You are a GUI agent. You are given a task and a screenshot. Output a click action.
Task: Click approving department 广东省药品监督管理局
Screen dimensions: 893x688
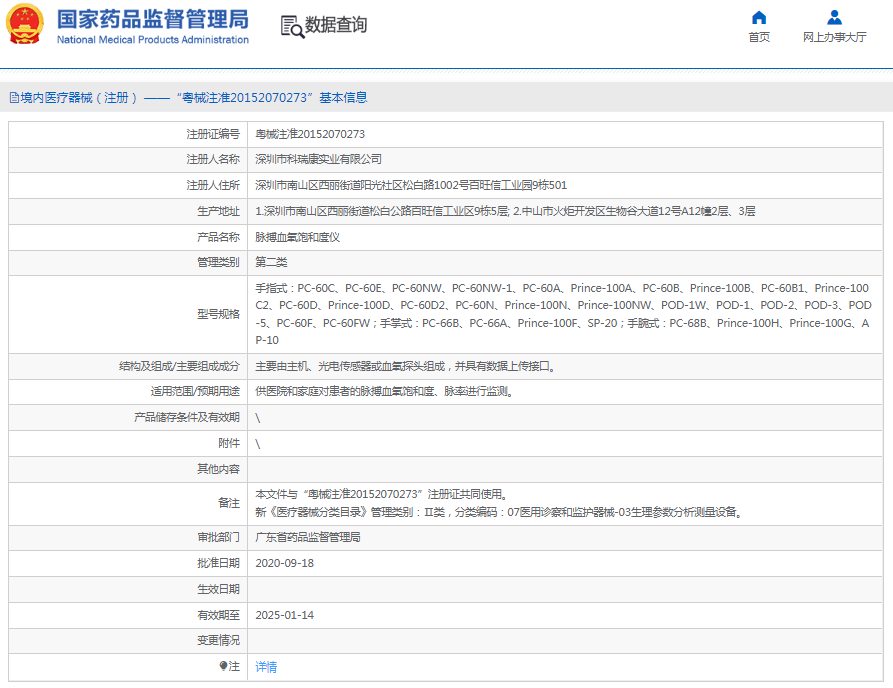click(x=308, y=537)
